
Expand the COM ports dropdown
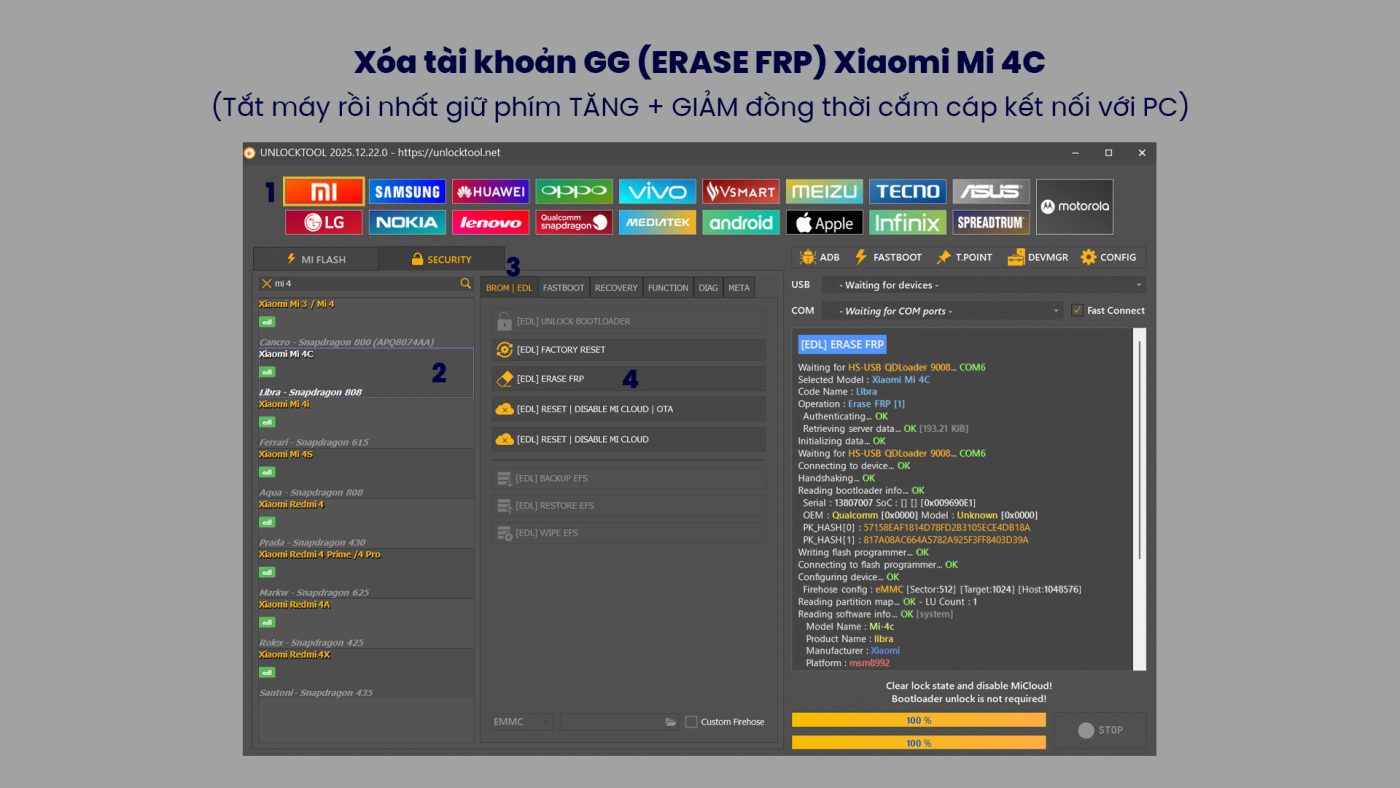click(942, 311)
